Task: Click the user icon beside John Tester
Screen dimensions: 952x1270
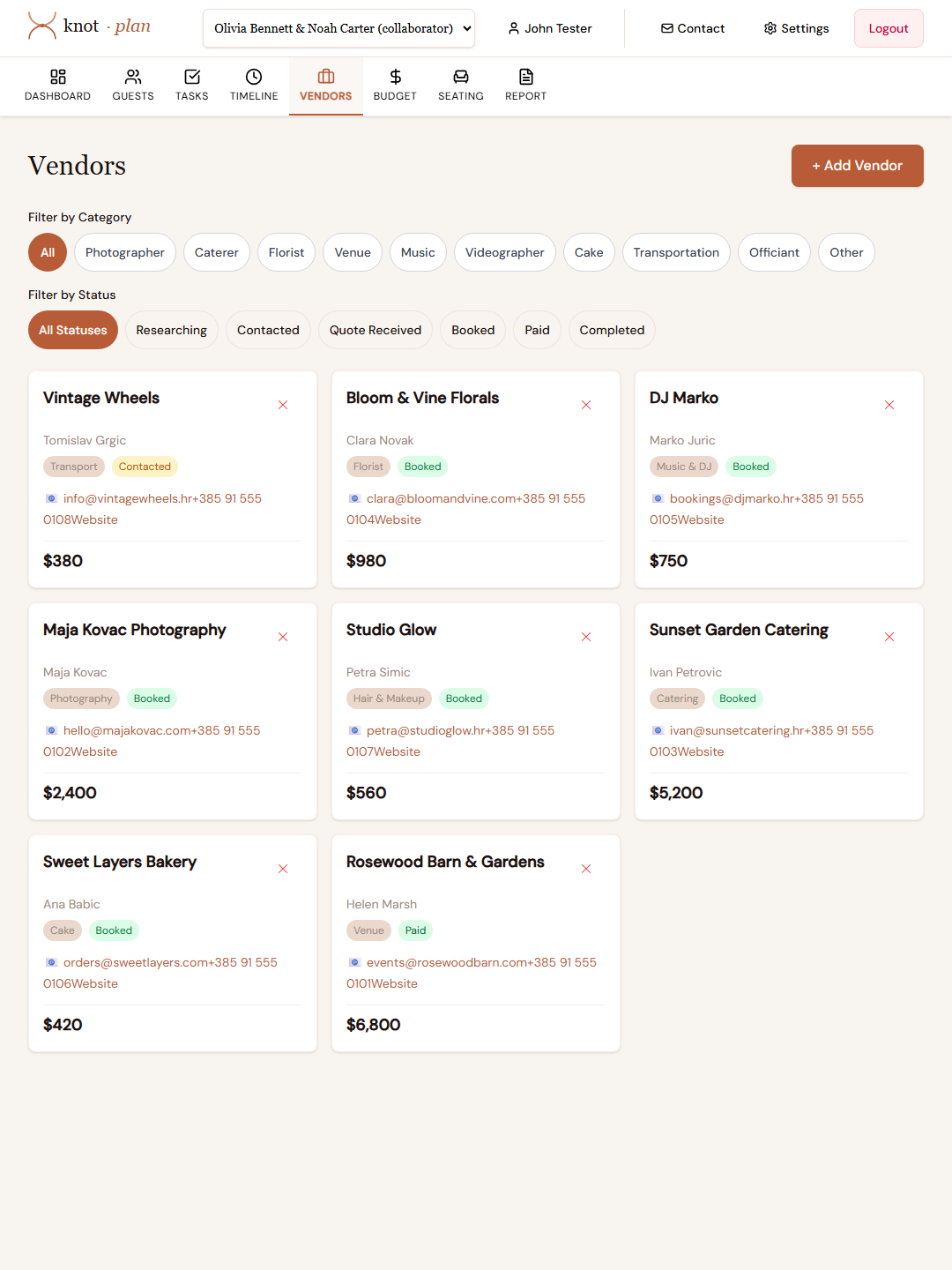Action: pos(514,28)
